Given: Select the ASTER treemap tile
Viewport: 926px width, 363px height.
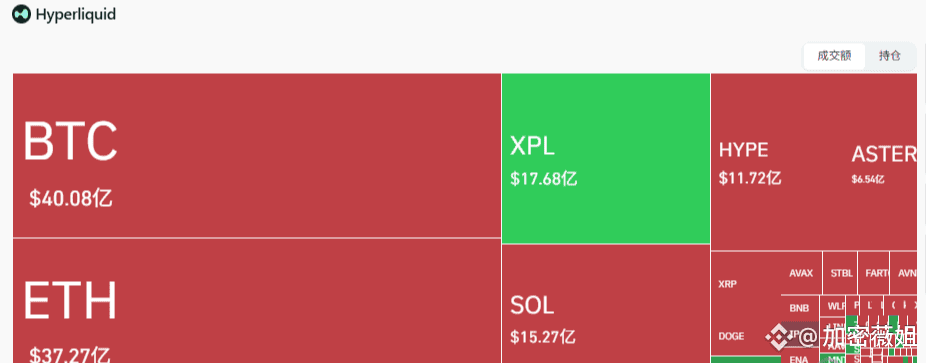Looking at the screenshot, I should [886, 162].
